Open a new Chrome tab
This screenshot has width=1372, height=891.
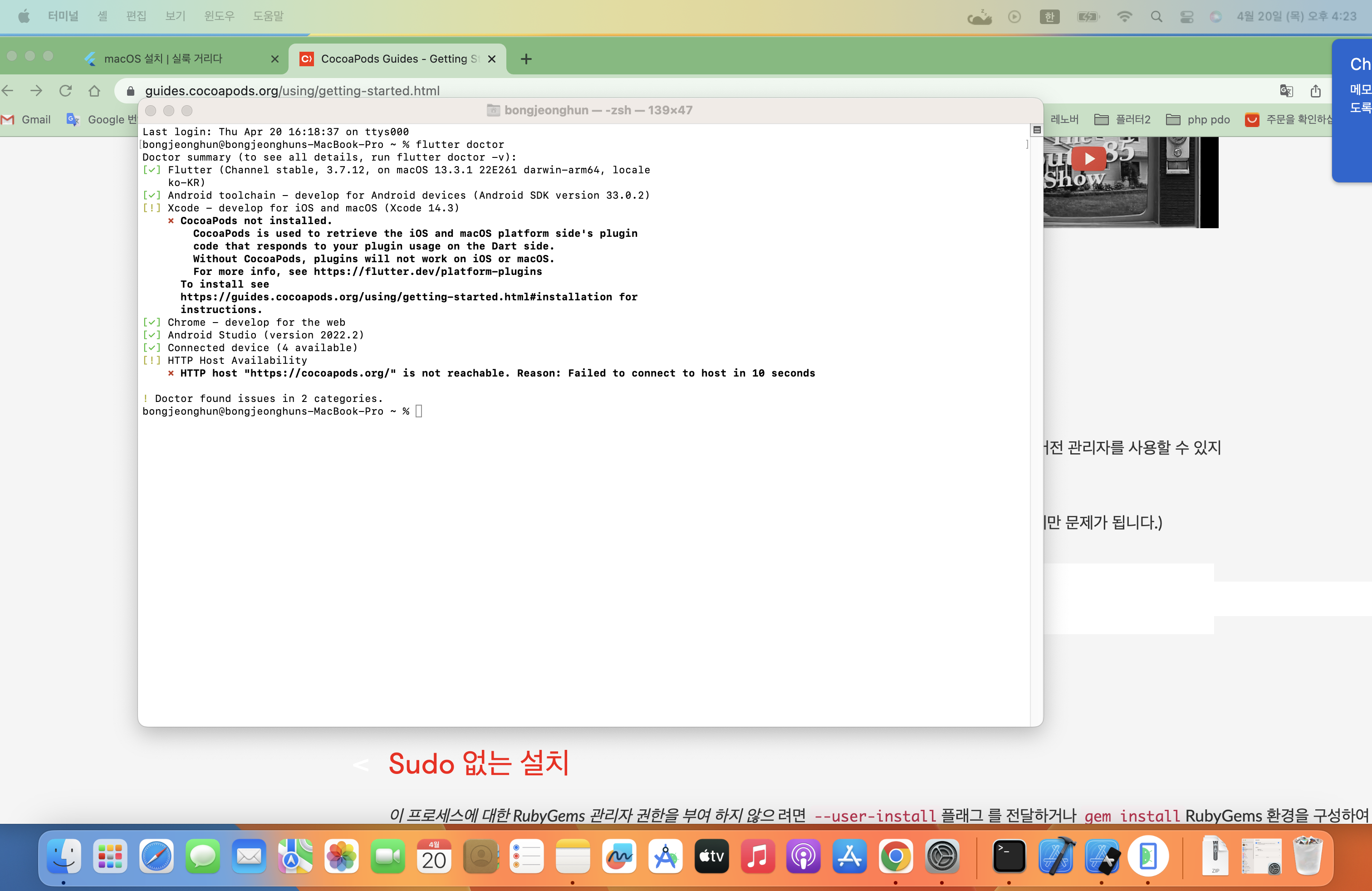click(526, 59)
